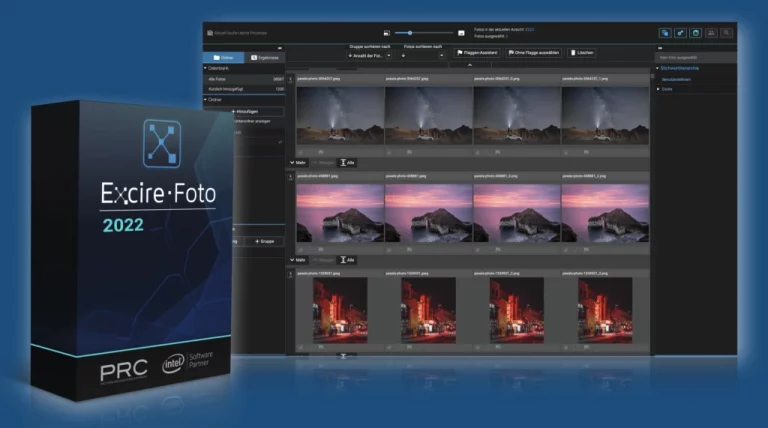Switch to the Ergebnisse tab

[265, 59]
